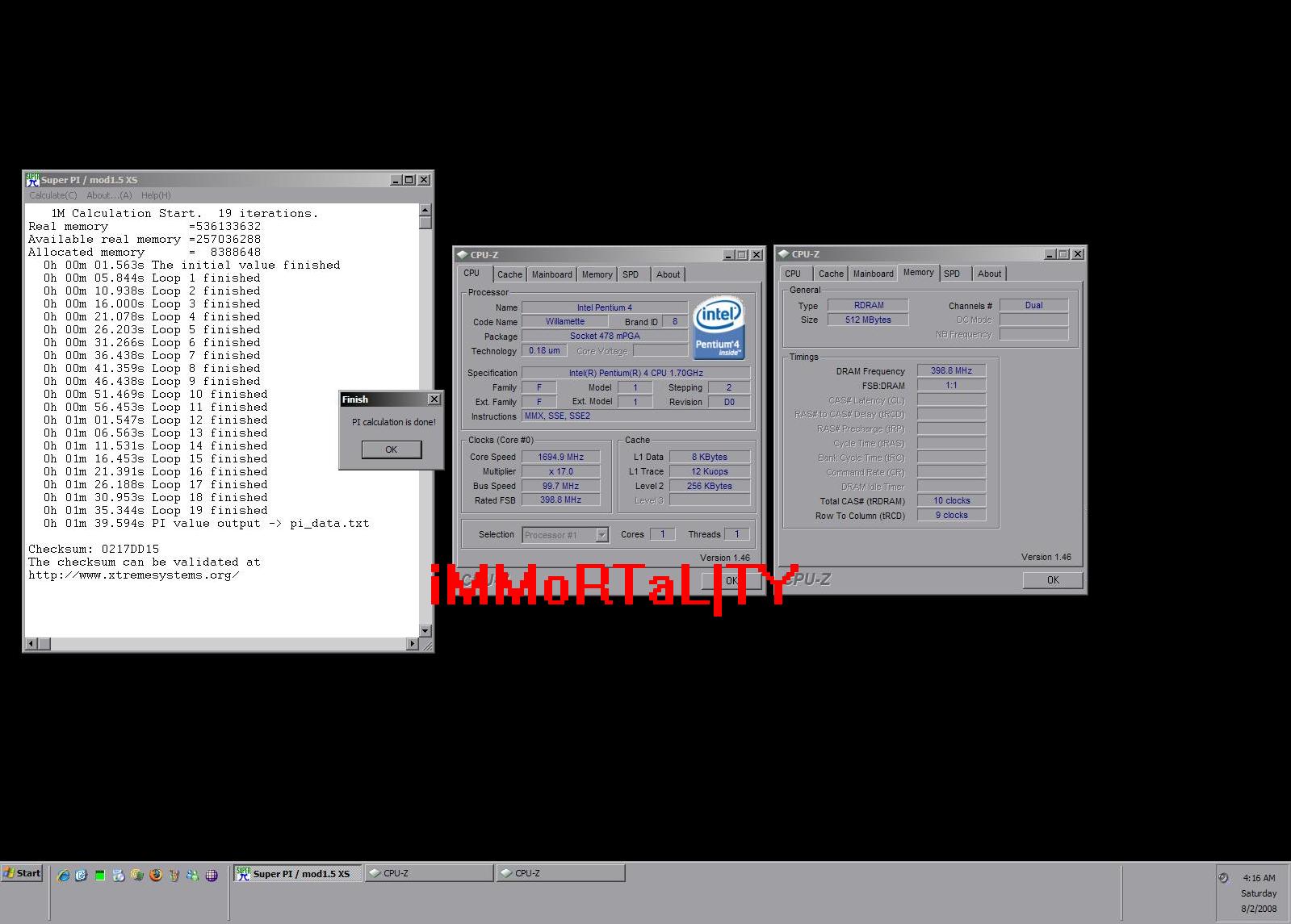This screenshot has width=1291, height=924.
Task: Switch to About tab in right CPU-Z
Action: tap(989, 274)
